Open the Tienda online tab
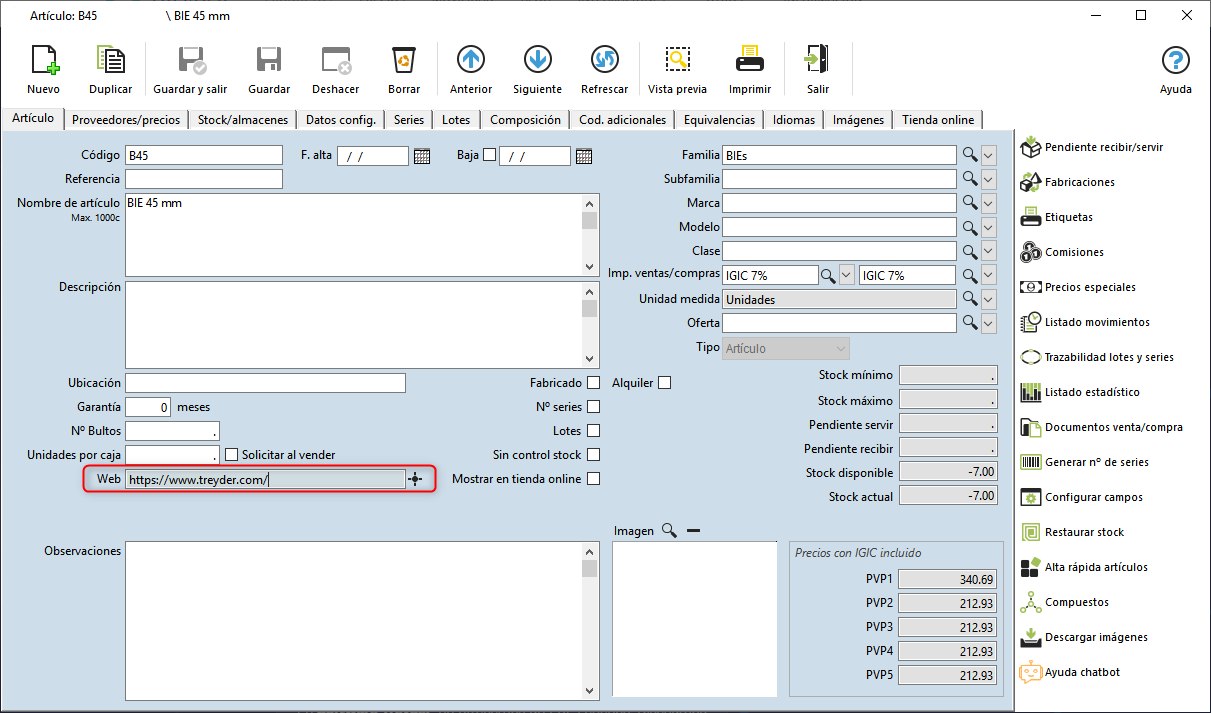Viewport: 1211px width, 713px height. [938, 120]
